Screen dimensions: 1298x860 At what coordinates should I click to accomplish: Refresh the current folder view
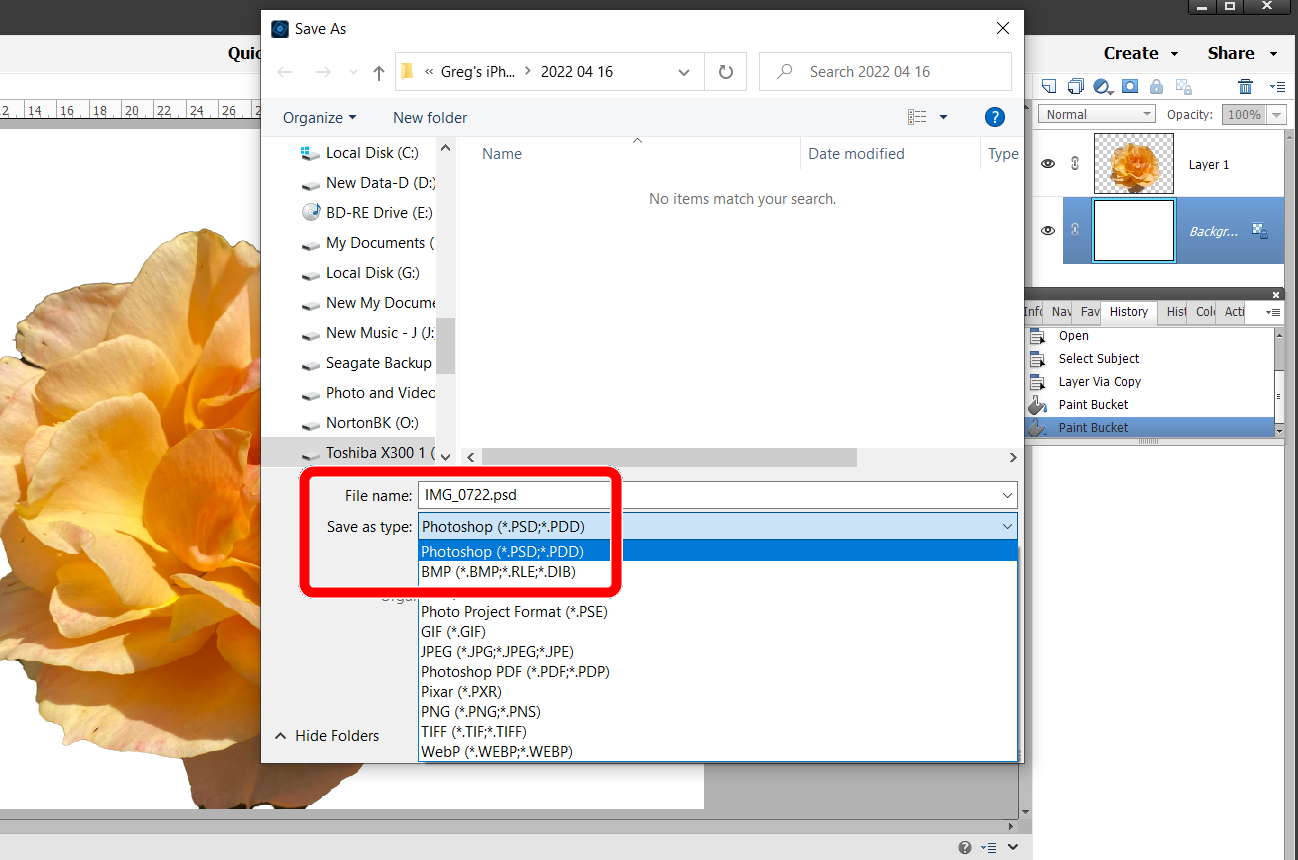pos(725,71)
